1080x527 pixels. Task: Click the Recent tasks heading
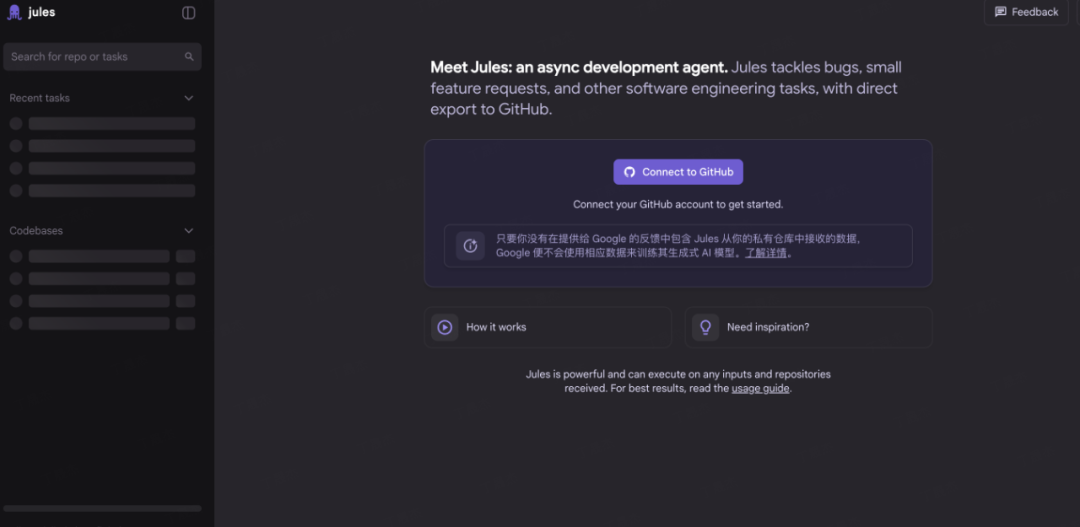coord(40,98)
